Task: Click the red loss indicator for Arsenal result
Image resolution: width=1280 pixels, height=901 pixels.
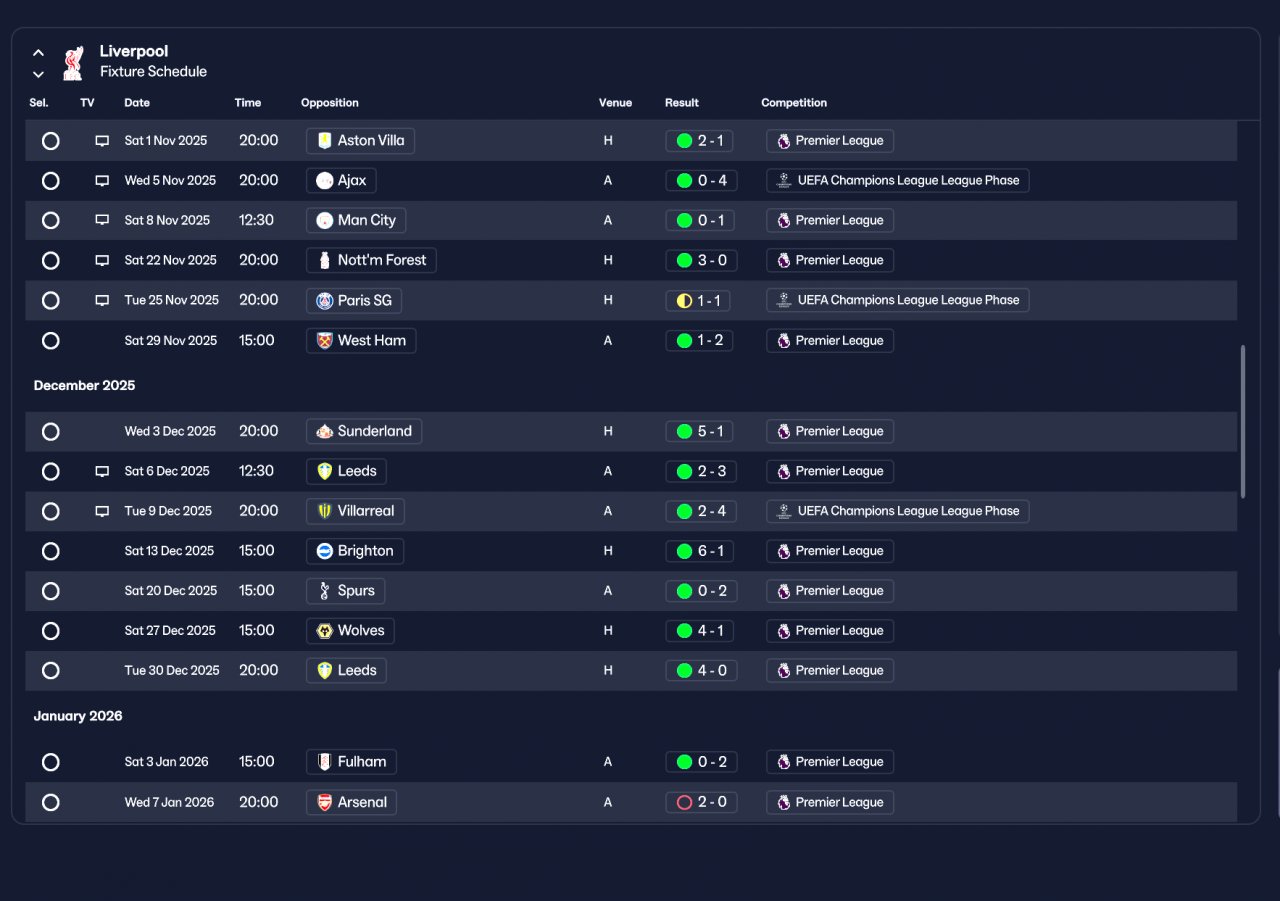Action: click(684, 803)
